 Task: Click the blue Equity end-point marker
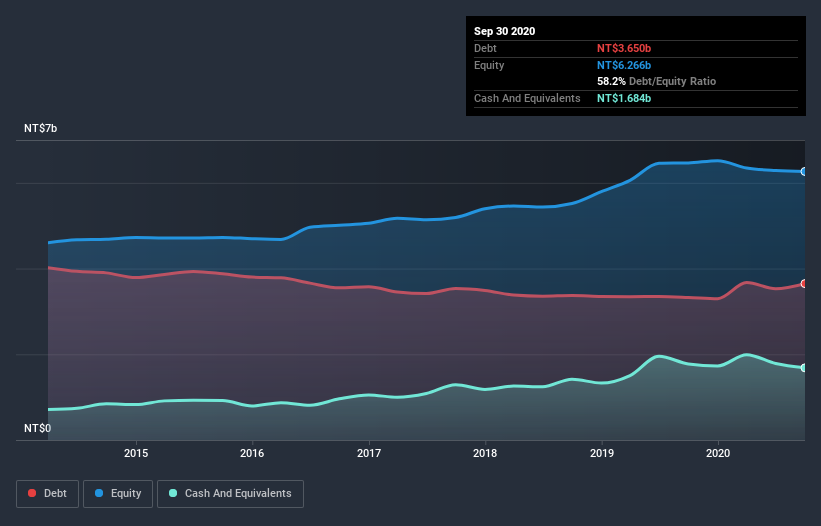(x=804, y=172)
